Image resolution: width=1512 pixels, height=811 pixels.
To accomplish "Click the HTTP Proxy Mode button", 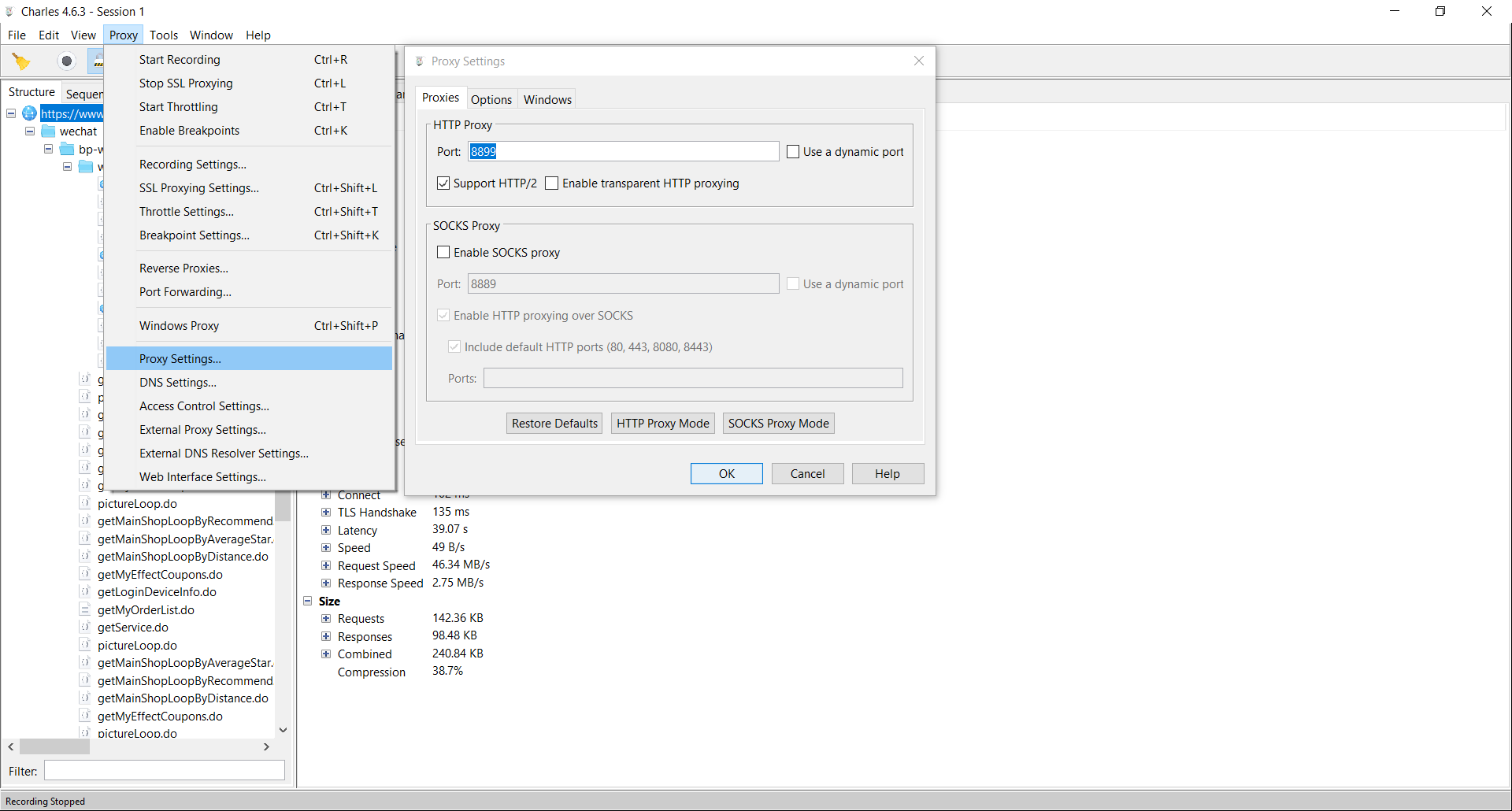I will pos(663,424).
